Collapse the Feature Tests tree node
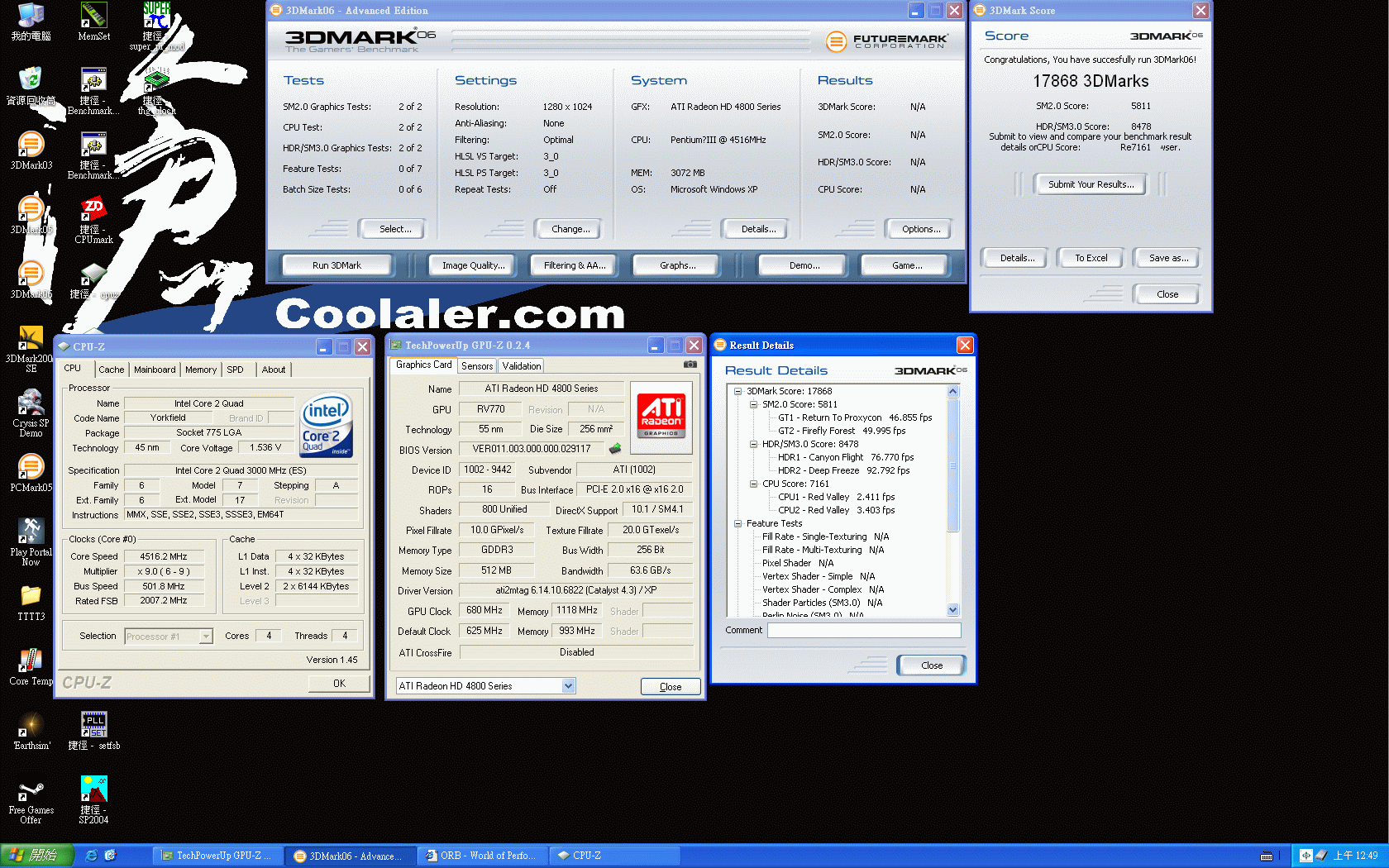Viewport: 1389px width, 868px height. coord(737,523)
